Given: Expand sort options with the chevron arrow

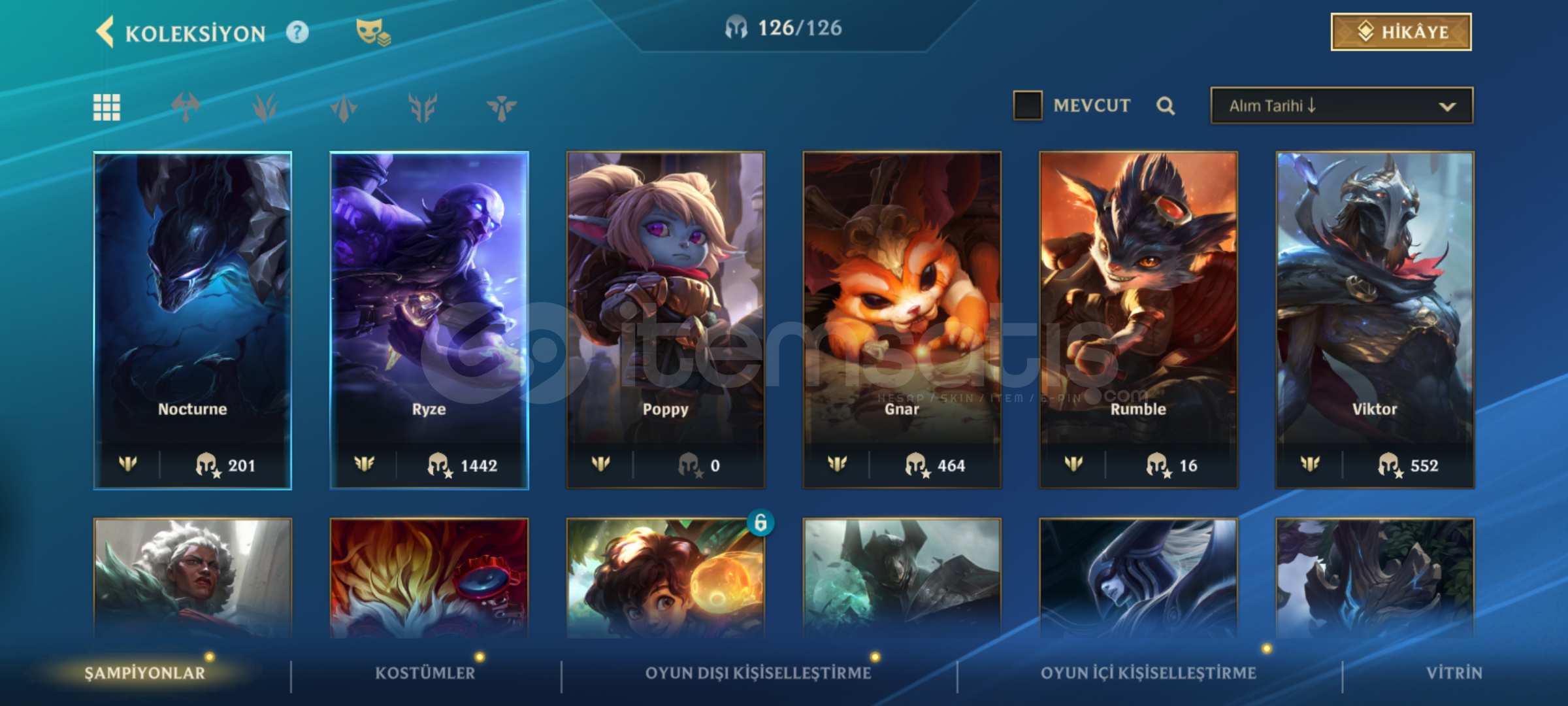Looking at the screenshot, I should coord(1447,107).
